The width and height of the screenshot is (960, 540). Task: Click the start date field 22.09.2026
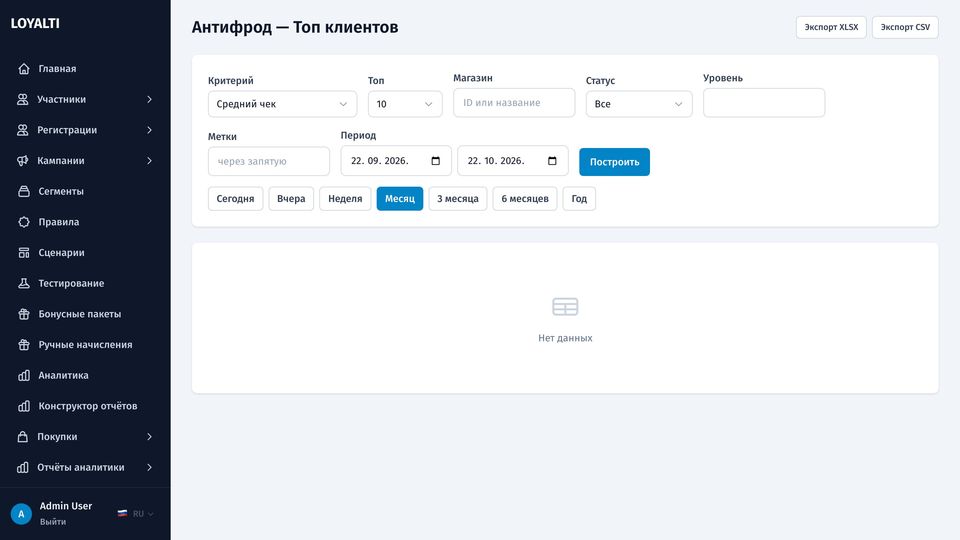(396, 160)
